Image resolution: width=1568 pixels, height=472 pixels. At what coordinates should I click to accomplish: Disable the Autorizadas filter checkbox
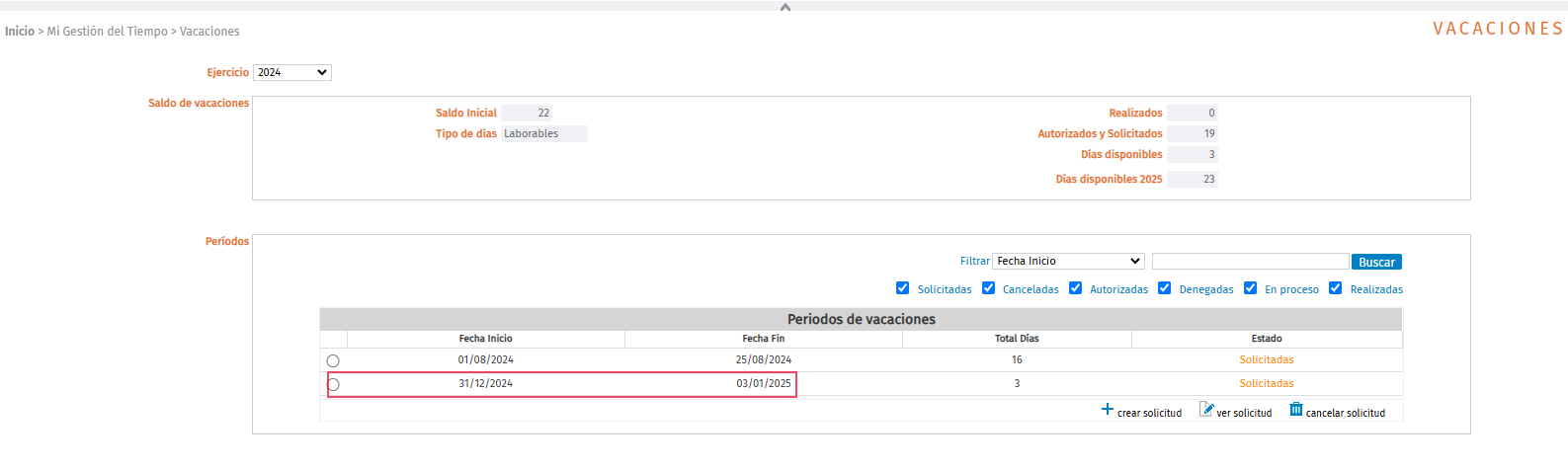pos(1075,288)
